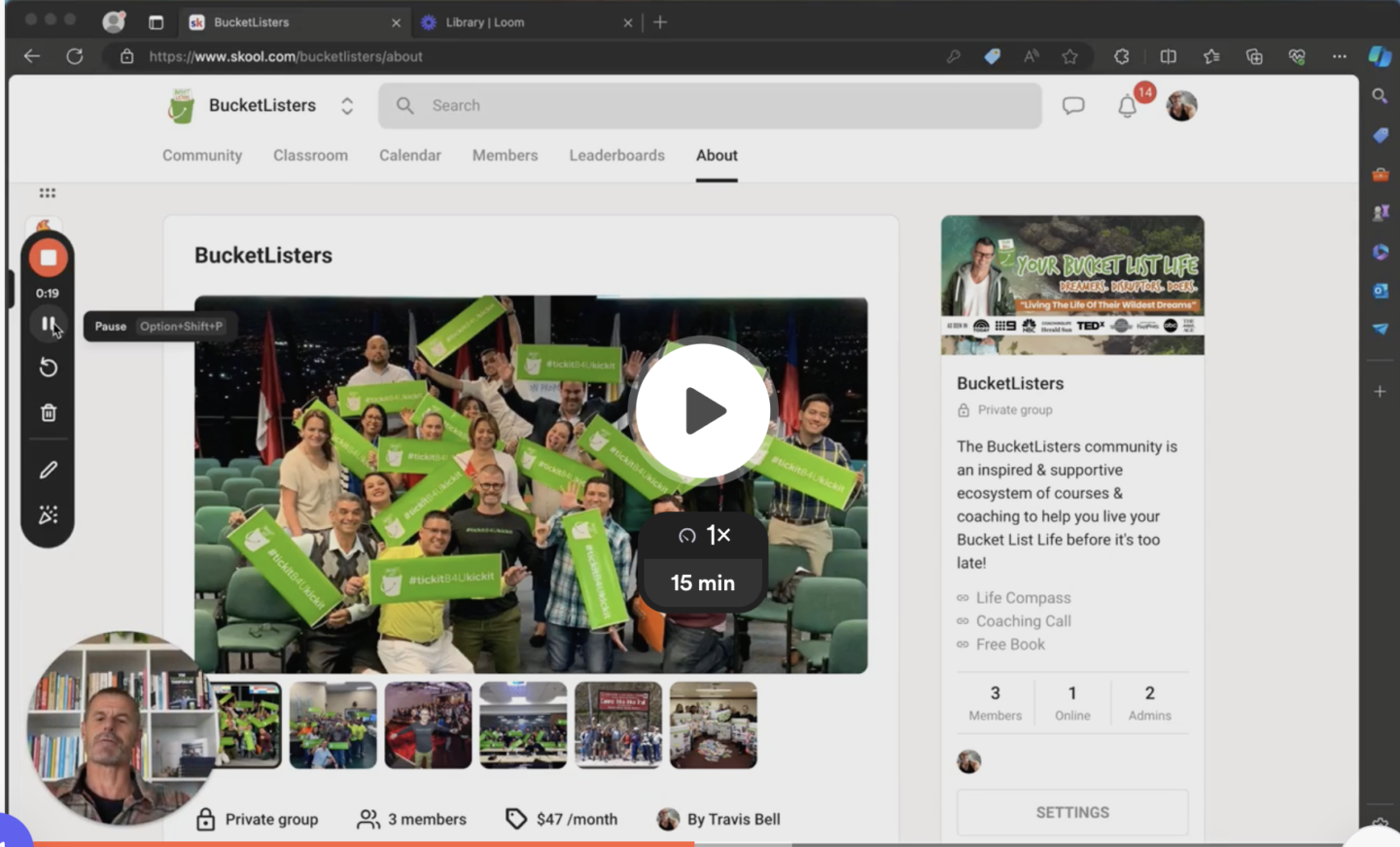Restart the Loom recording
This screenshot has height=847, width=1400.
pyautogui.click(x=48, y=368)
